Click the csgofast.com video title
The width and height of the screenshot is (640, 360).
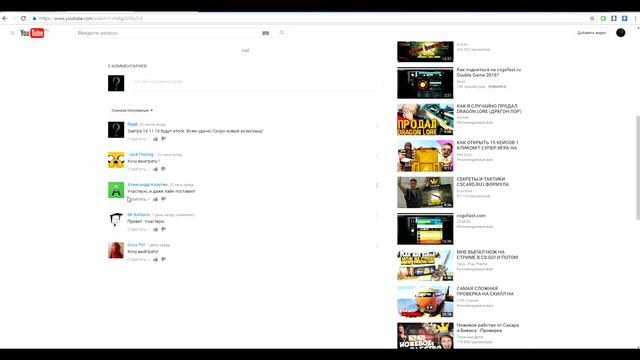(471, 216)
